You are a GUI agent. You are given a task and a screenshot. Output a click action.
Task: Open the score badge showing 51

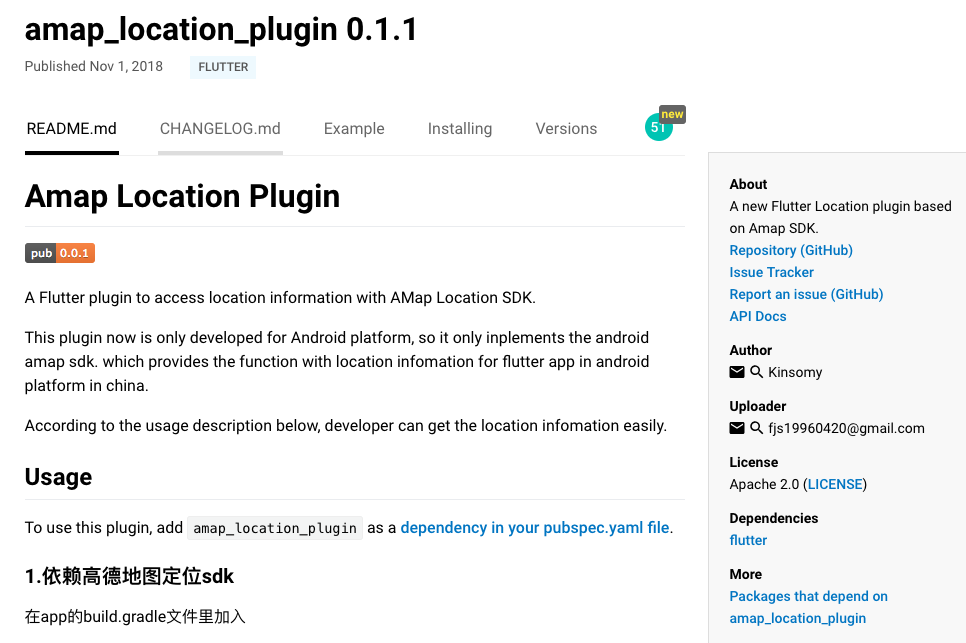(x=659, y=127)
